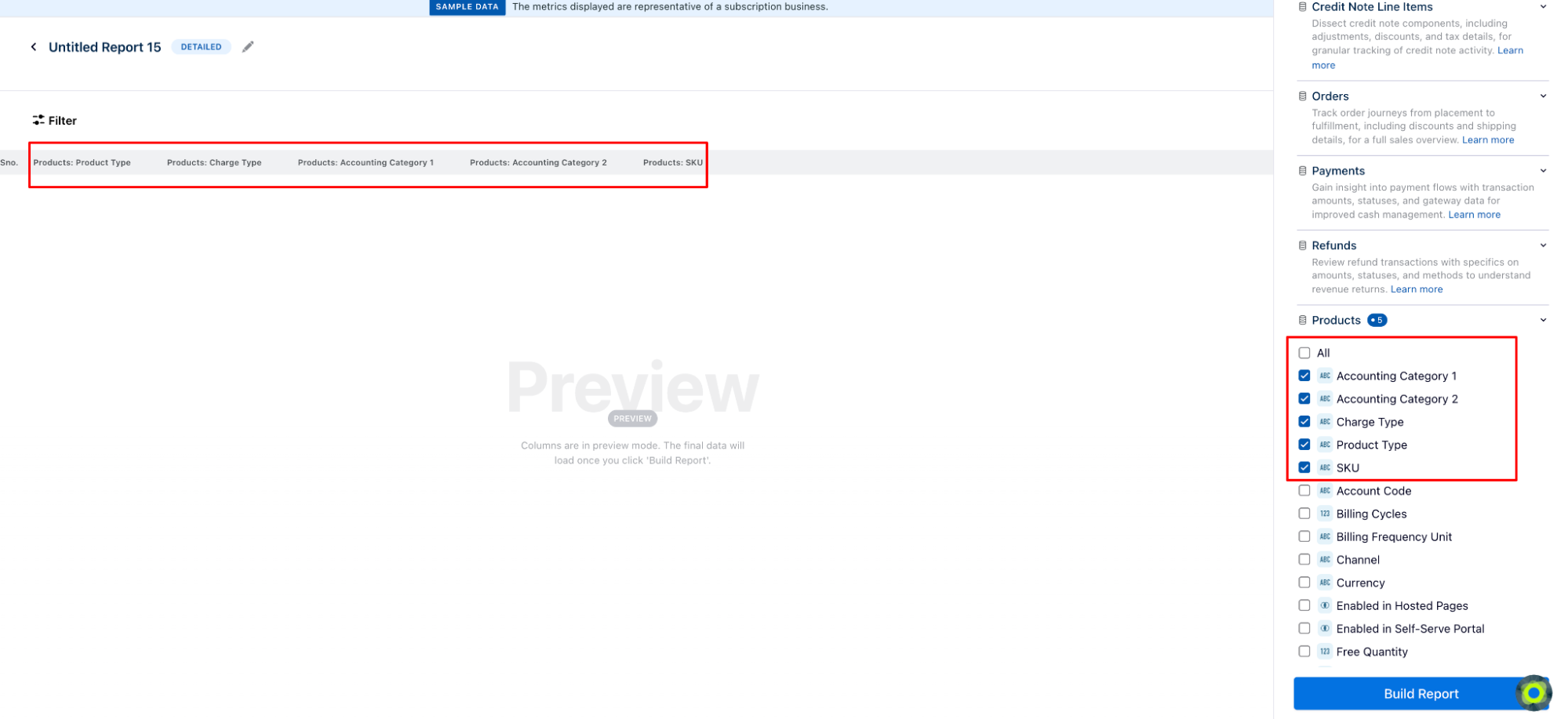
Task: Check the All products checkbox
Action: (x=1304, y=353)
